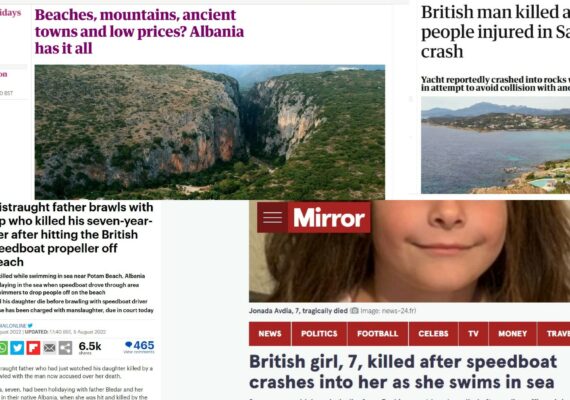The height and width of the screenshot is (400, 570).
Task: Click the camera icon in image credit
Action: click(354, 311)
